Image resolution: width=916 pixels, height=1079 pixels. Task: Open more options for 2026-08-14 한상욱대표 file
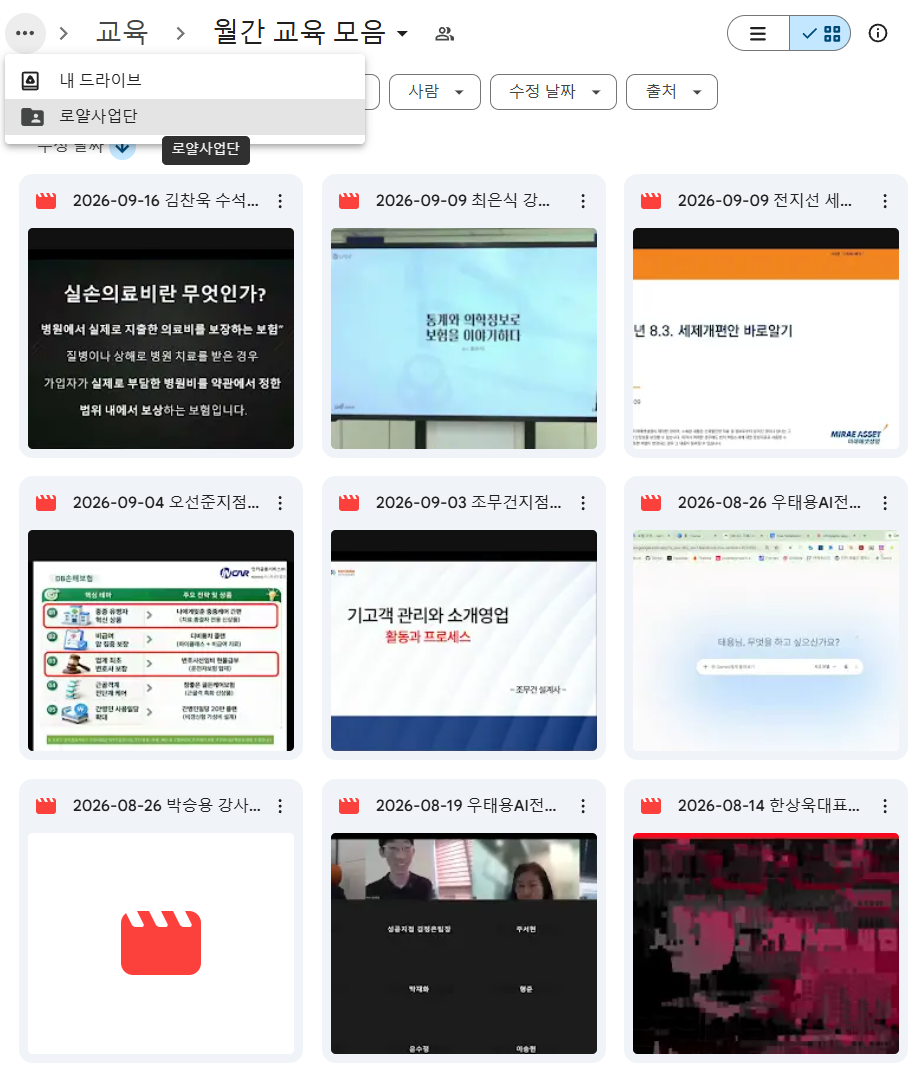(885, 806)
